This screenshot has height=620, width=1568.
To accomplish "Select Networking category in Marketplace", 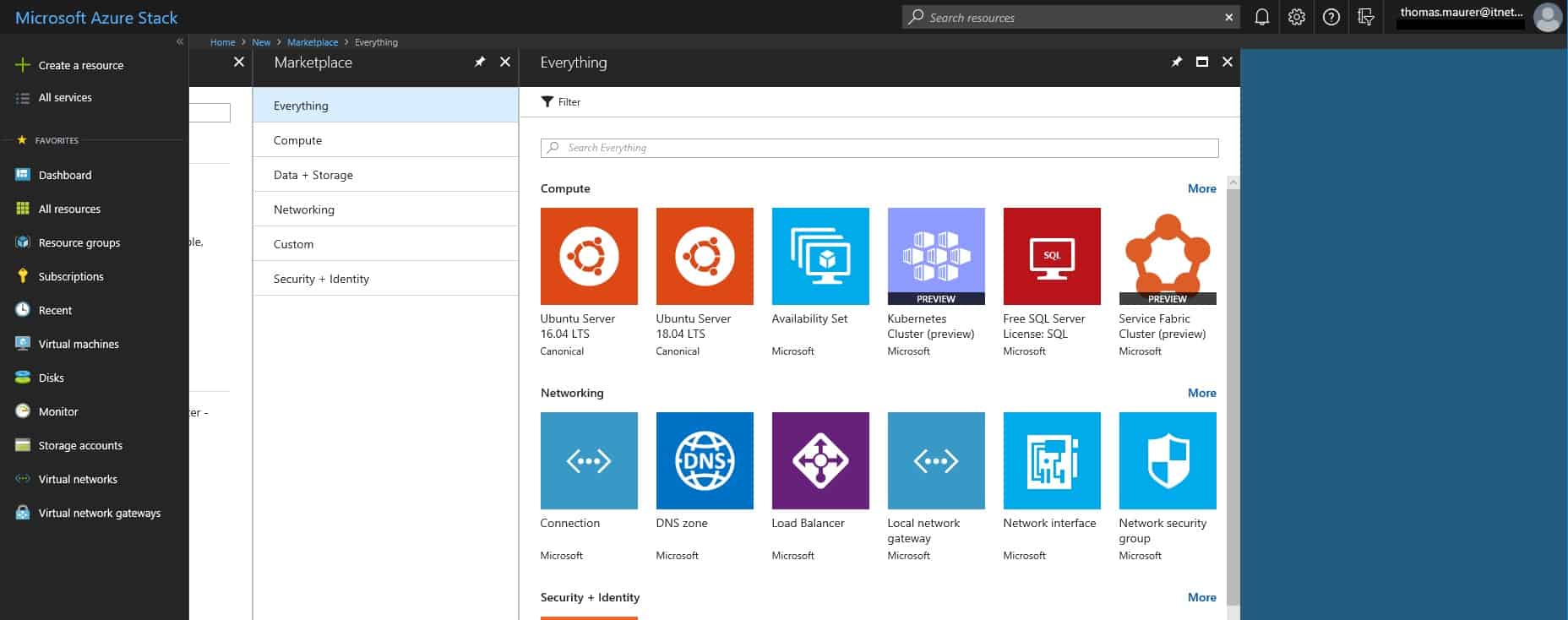I will [x=385, y=209].
